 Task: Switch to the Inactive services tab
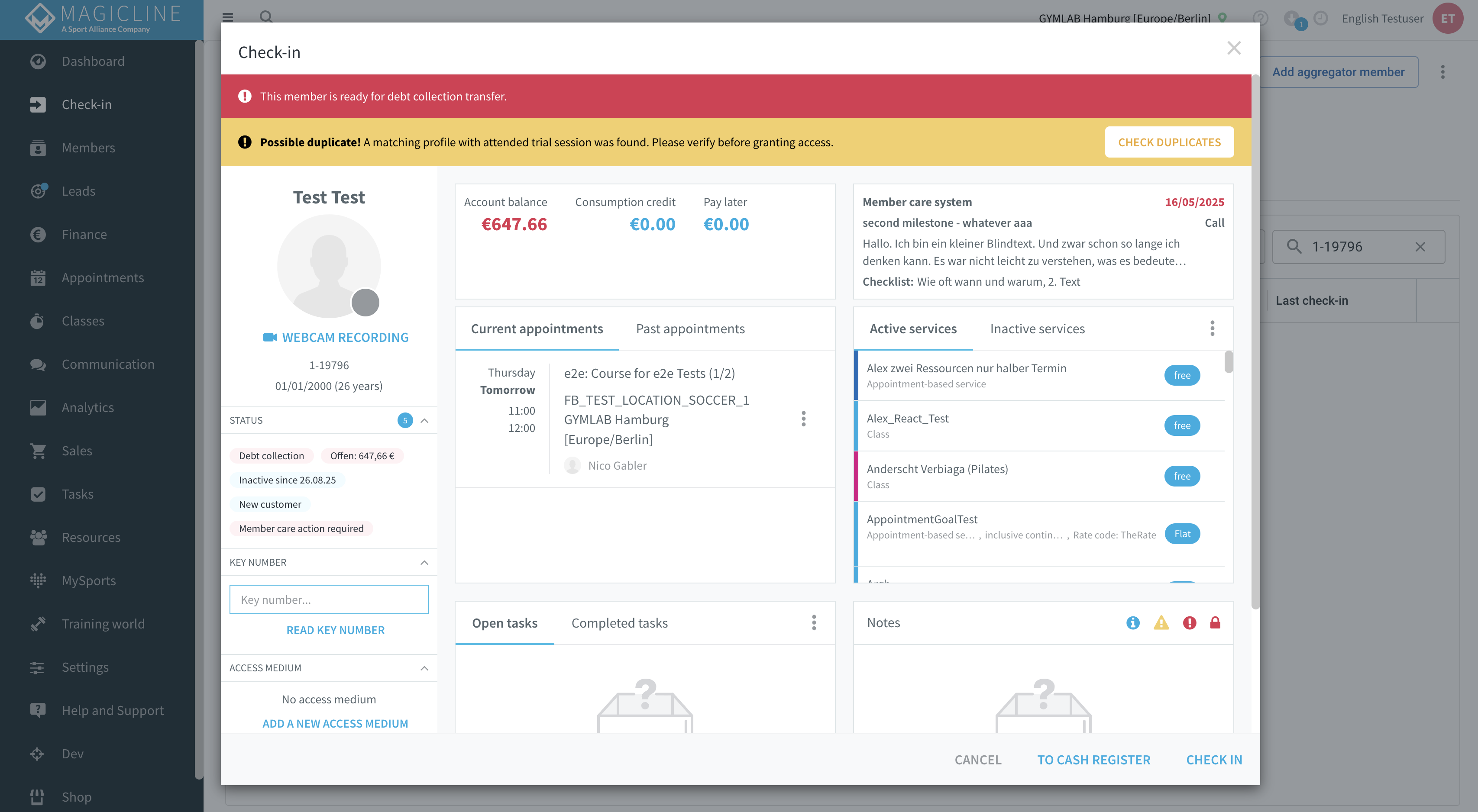1037,329
